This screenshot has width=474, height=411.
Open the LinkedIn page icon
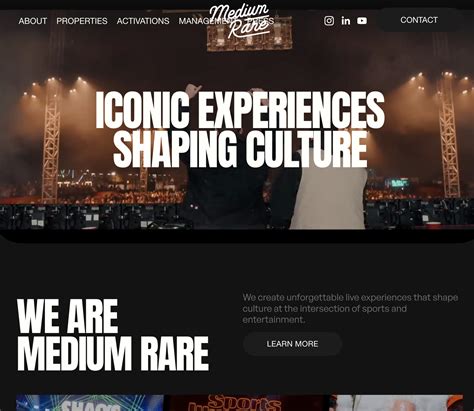coord(346,21)
